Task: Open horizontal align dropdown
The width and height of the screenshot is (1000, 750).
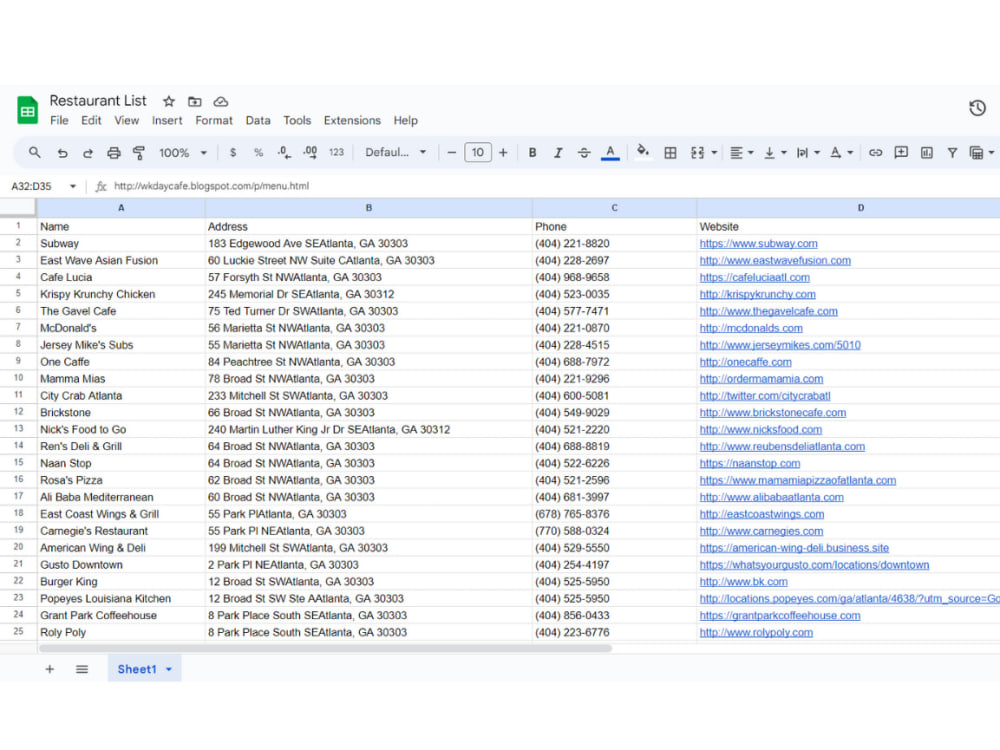Action: [742, 152]
